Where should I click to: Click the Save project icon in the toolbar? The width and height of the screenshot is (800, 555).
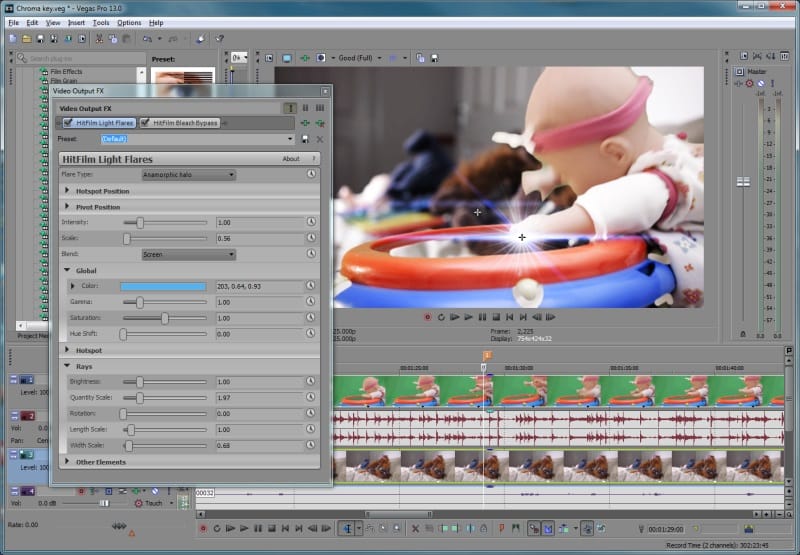click(x=40, y=39)
